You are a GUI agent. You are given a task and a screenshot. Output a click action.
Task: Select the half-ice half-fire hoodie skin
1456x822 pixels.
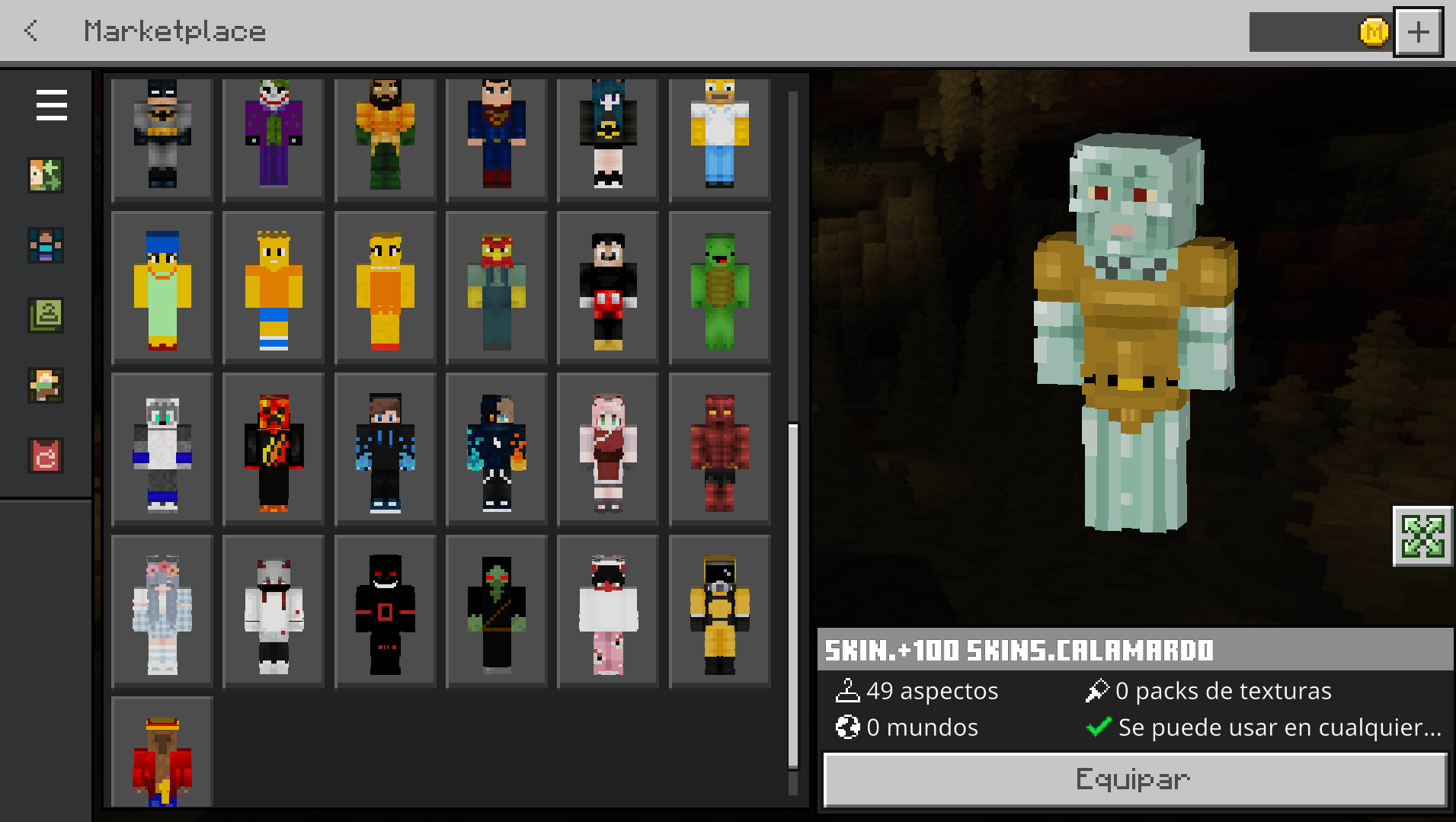(497, 449)
